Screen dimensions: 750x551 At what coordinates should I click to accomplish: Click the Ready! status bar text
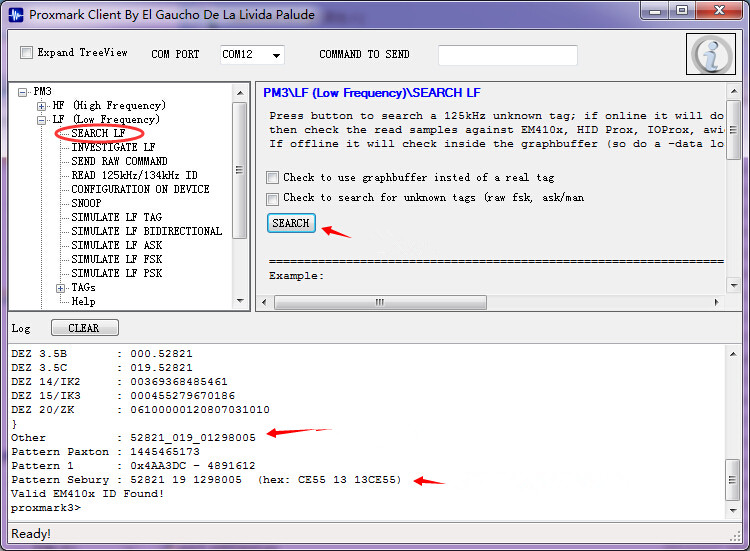tap(31, 534)
